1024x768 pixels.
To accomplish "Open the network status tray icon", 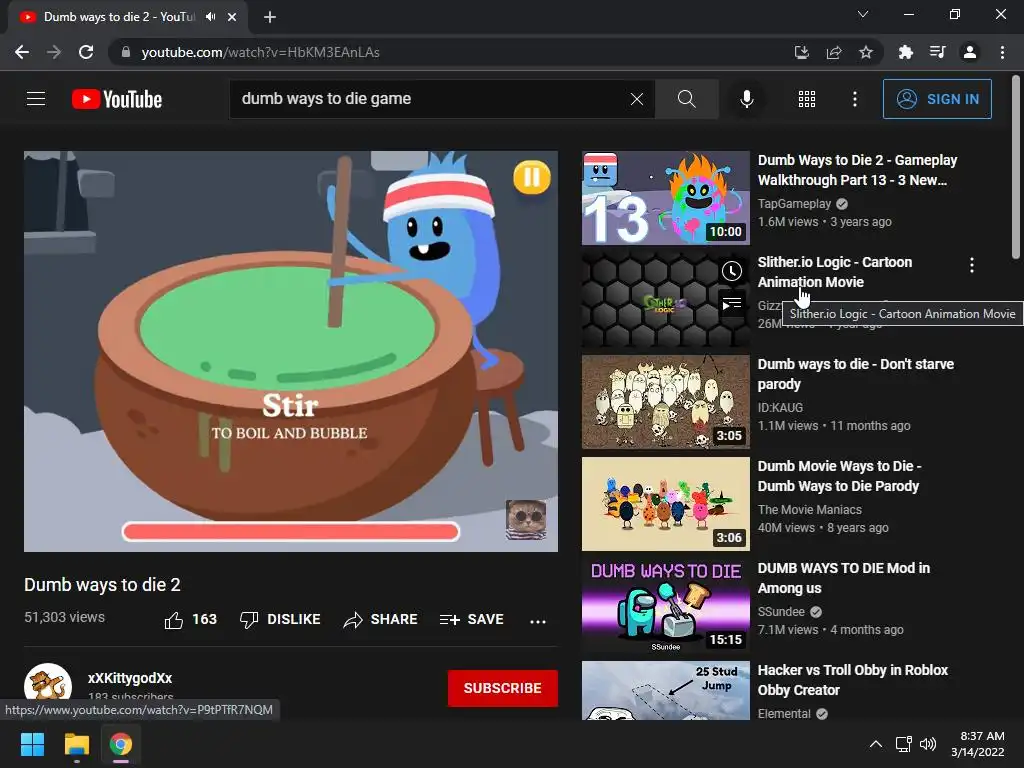I will pos(903,744).
